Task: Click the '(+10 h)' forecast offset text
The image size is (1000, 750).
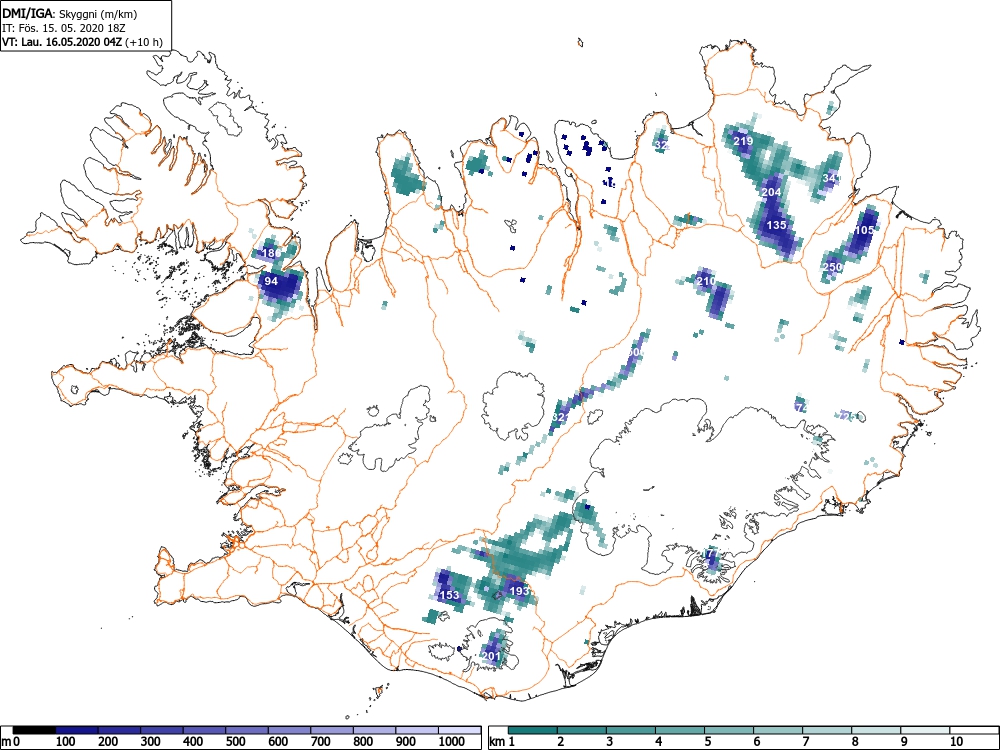Action: tap(145, 42)
